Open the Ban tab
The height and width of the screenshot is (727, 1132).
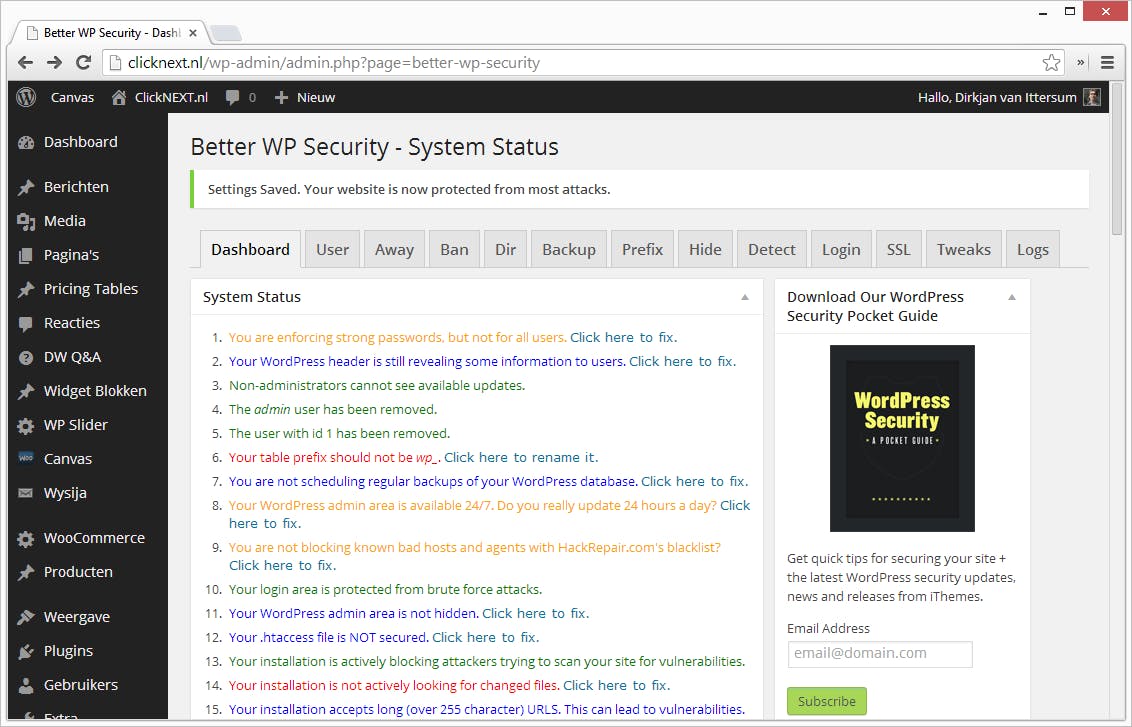[454, 250]
